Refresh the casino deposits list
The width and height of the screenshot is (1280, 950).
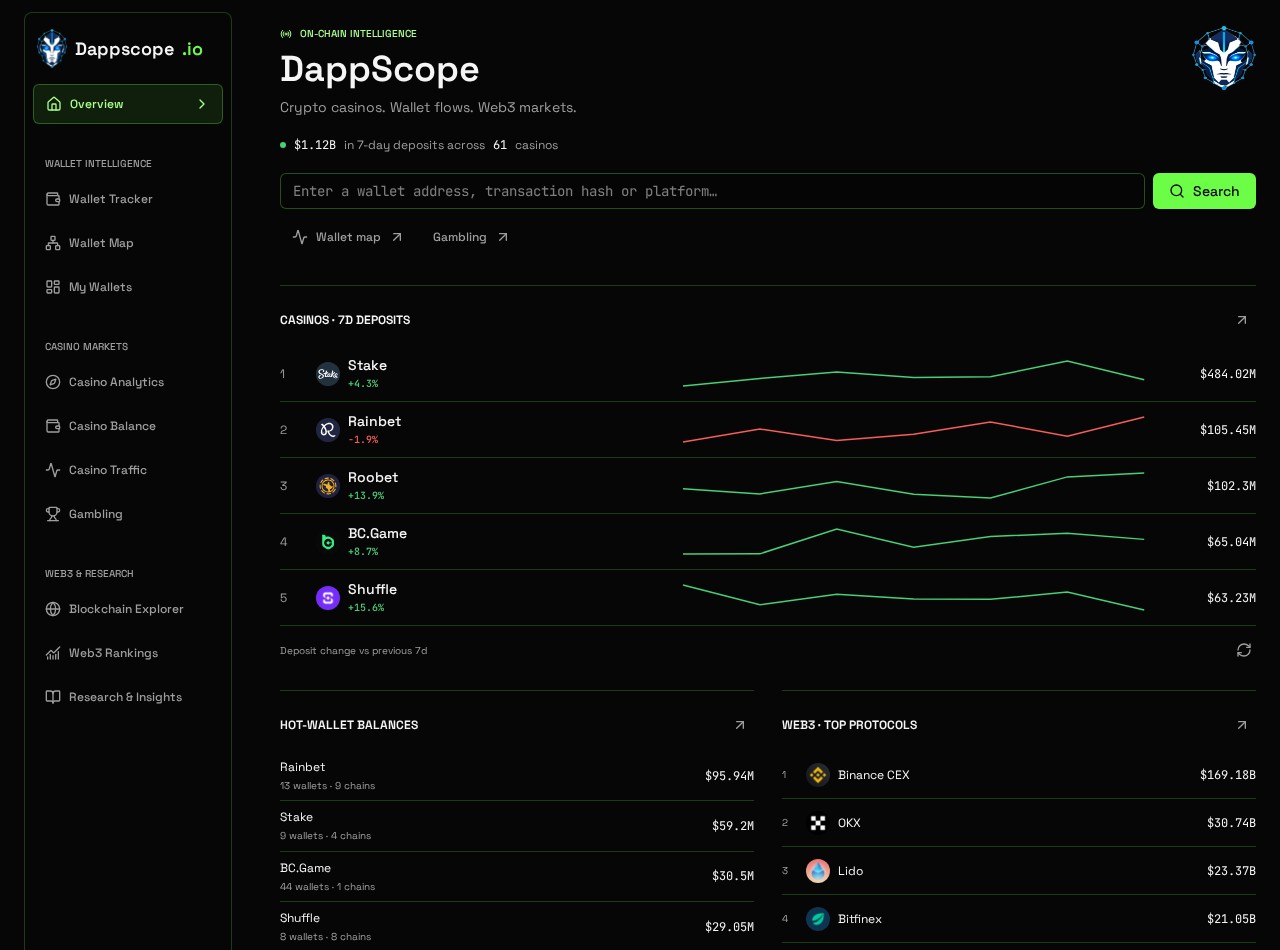(1244, 650)
